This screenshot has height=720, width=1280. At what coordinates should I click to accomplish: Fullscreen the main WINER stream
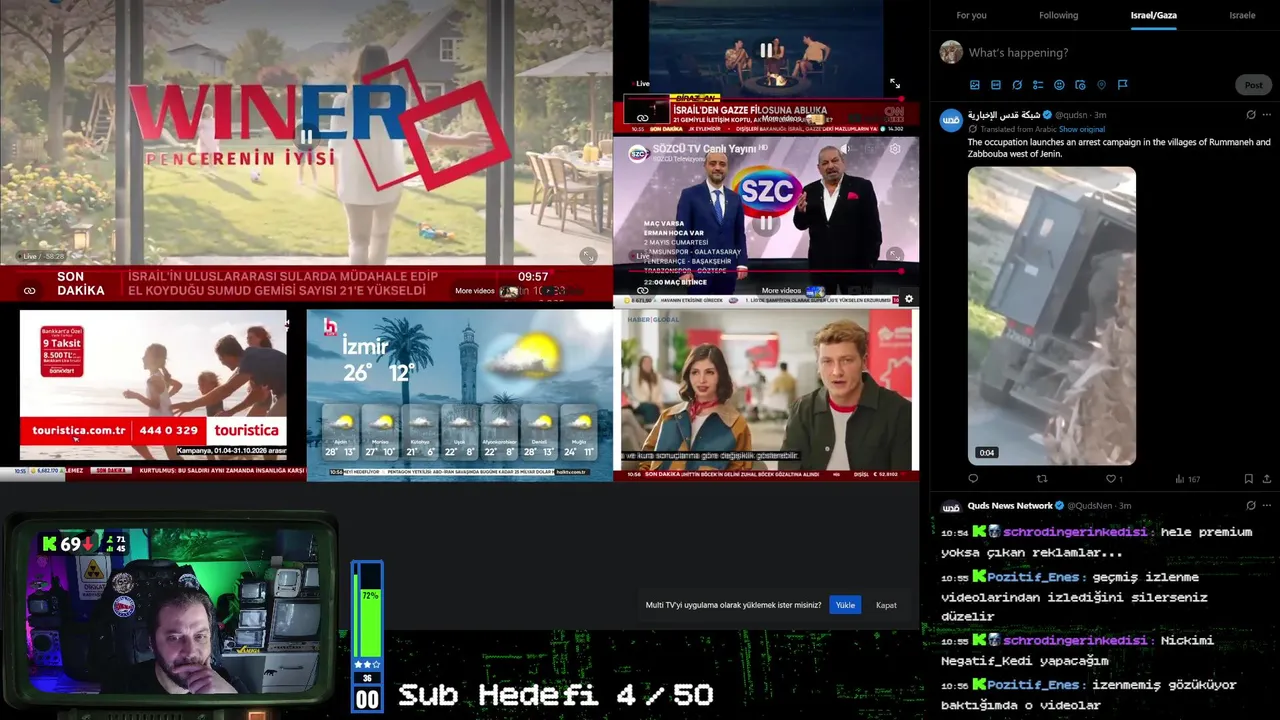point(588,256)
